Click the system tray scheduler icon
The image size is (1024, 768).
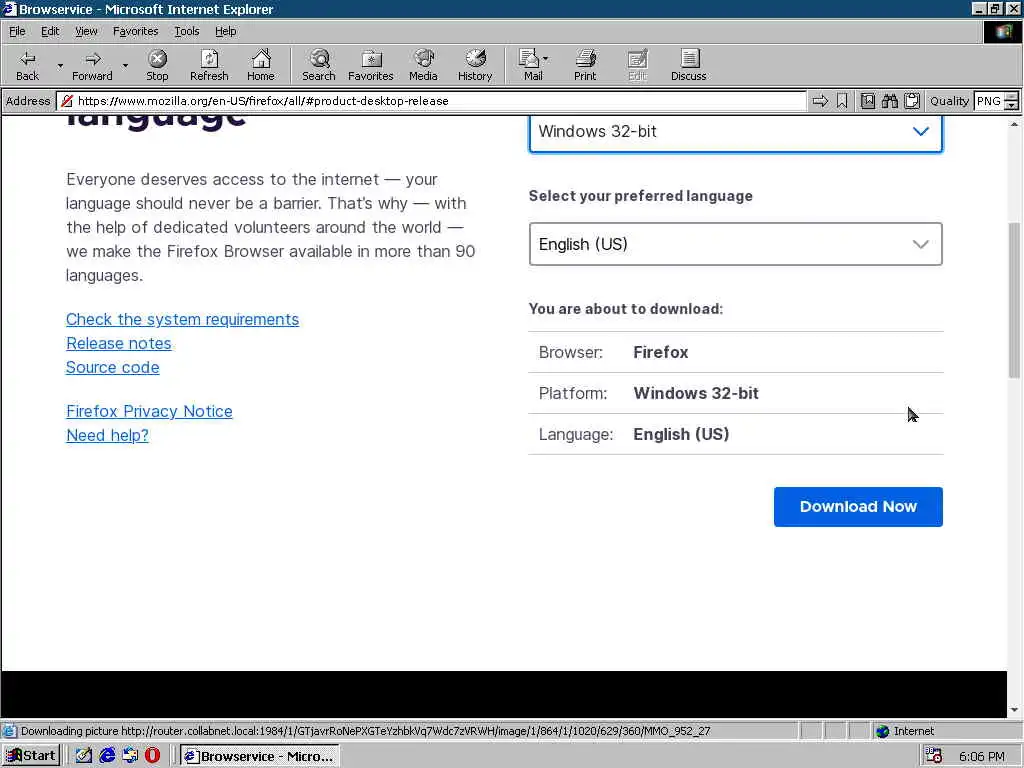pyautogui.click(x=934, y=756)
